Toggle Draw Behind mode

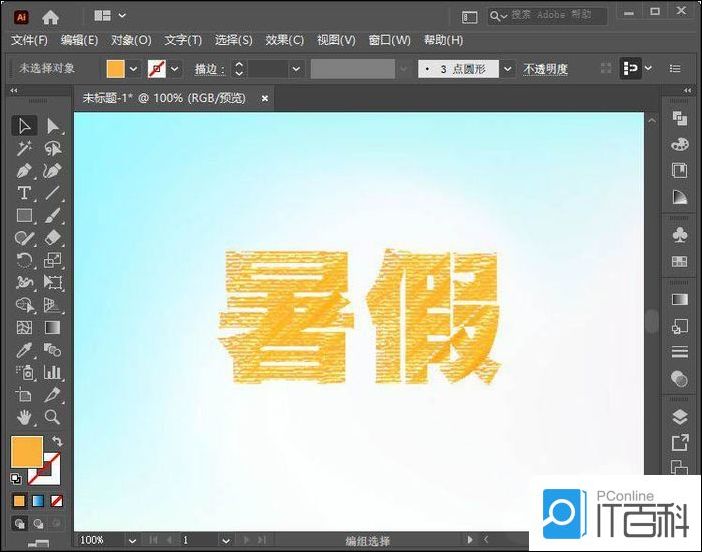pos(38,523)
